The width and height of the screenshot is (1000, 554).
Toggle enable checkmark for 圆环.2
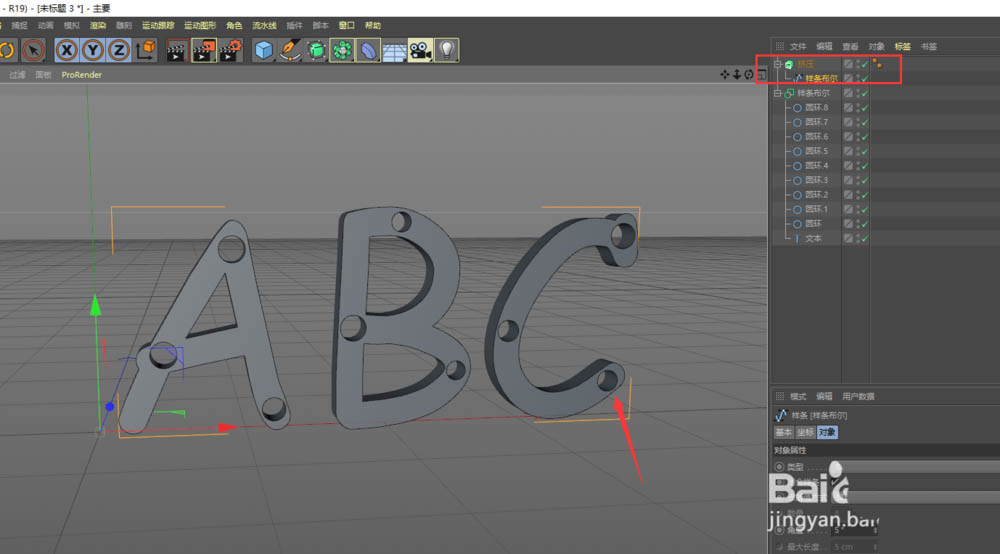coord(865,195)
